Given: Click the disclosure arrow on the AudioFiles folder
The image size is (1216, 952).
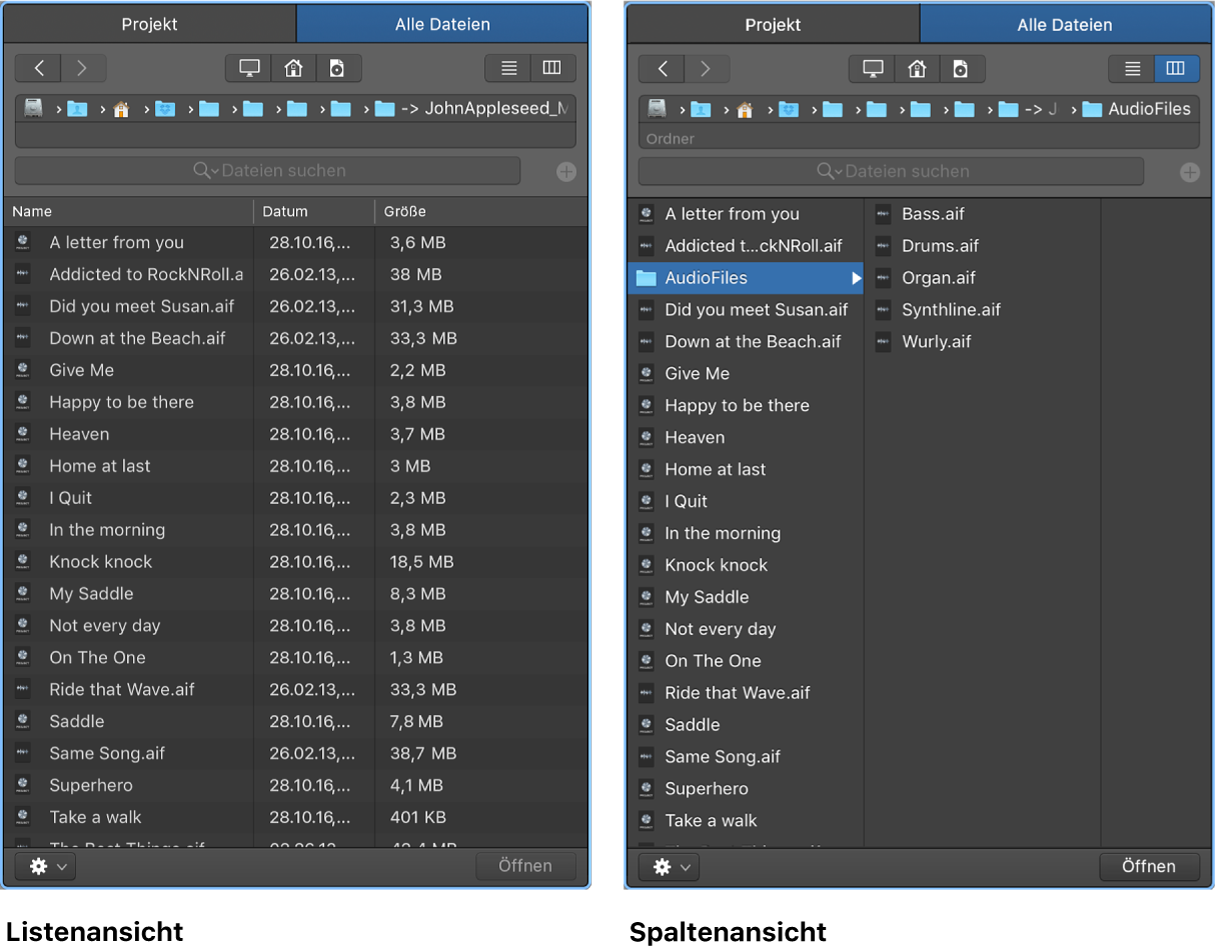Looking at the screenshot, I should [x=856, y=278].
